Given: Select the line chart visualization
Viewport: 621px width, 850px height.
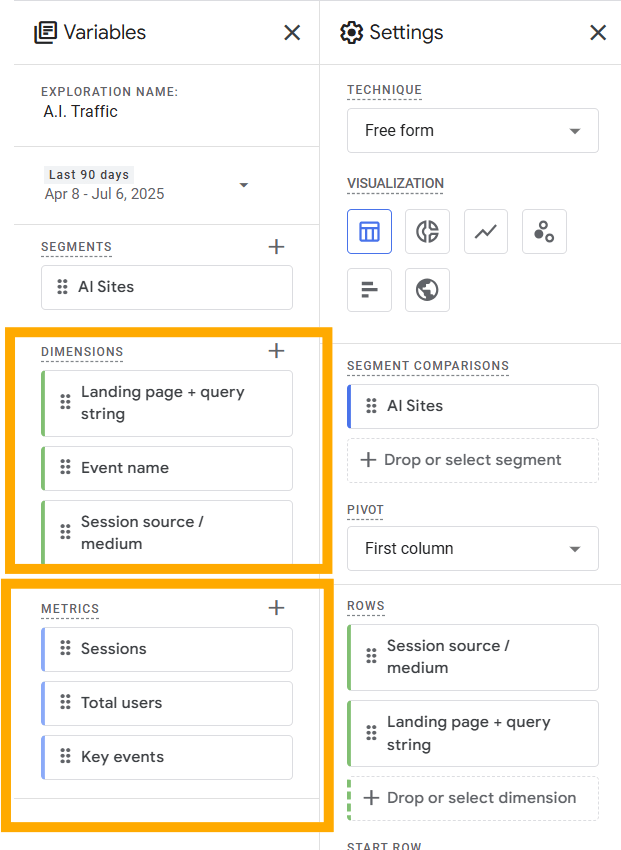Looking at the screenshot, I should (486, 231).
